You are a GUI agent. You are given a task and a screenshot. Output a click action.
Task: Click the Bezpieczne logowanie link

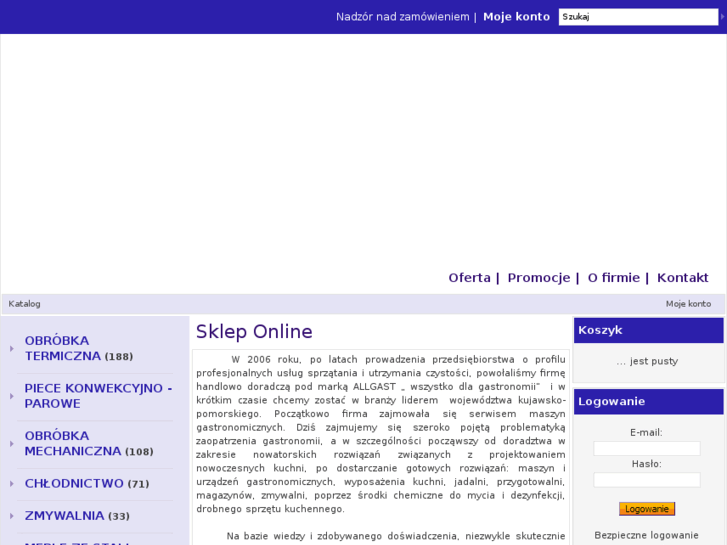(646, 535)
